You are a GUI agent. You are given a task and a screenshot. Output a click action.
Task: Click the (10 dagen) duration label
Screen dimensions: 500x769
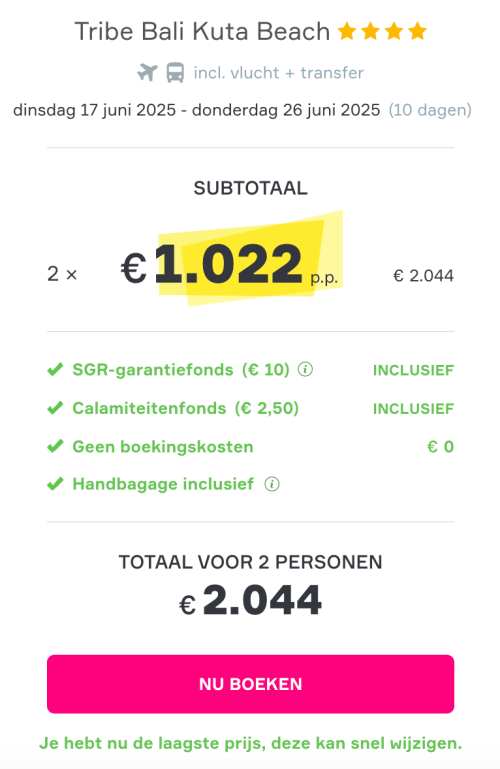tap(430, 110)
